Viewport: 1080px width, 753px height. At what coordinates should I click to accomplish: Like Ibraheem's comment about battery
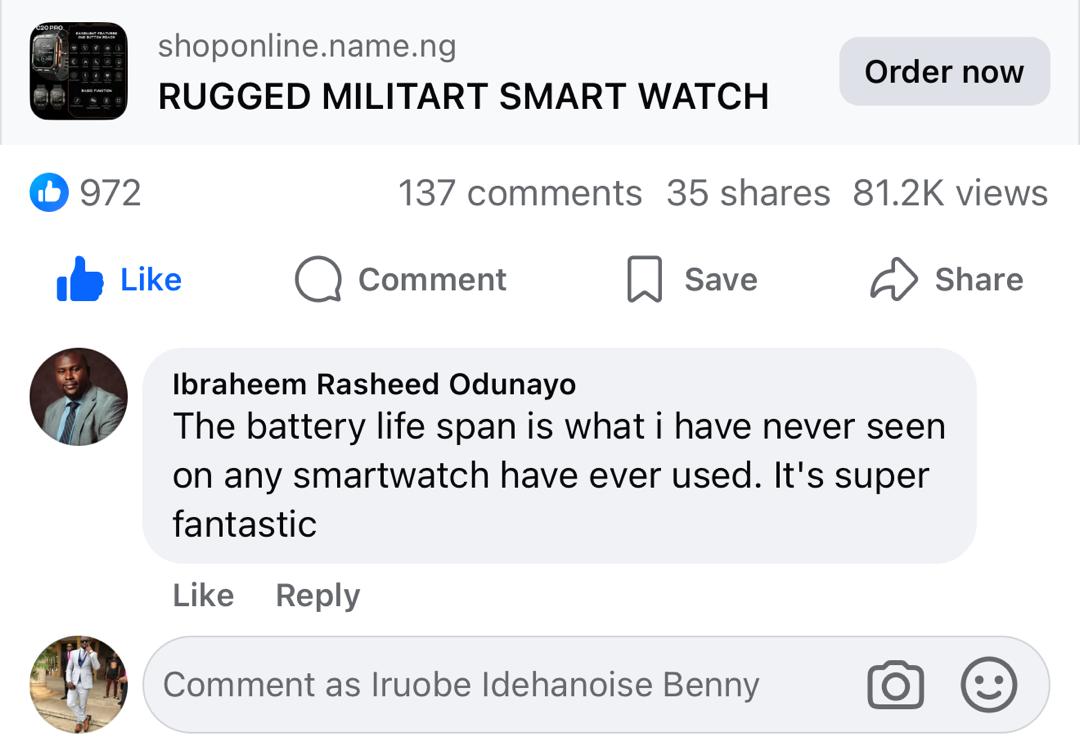click(x=203, y=595)
